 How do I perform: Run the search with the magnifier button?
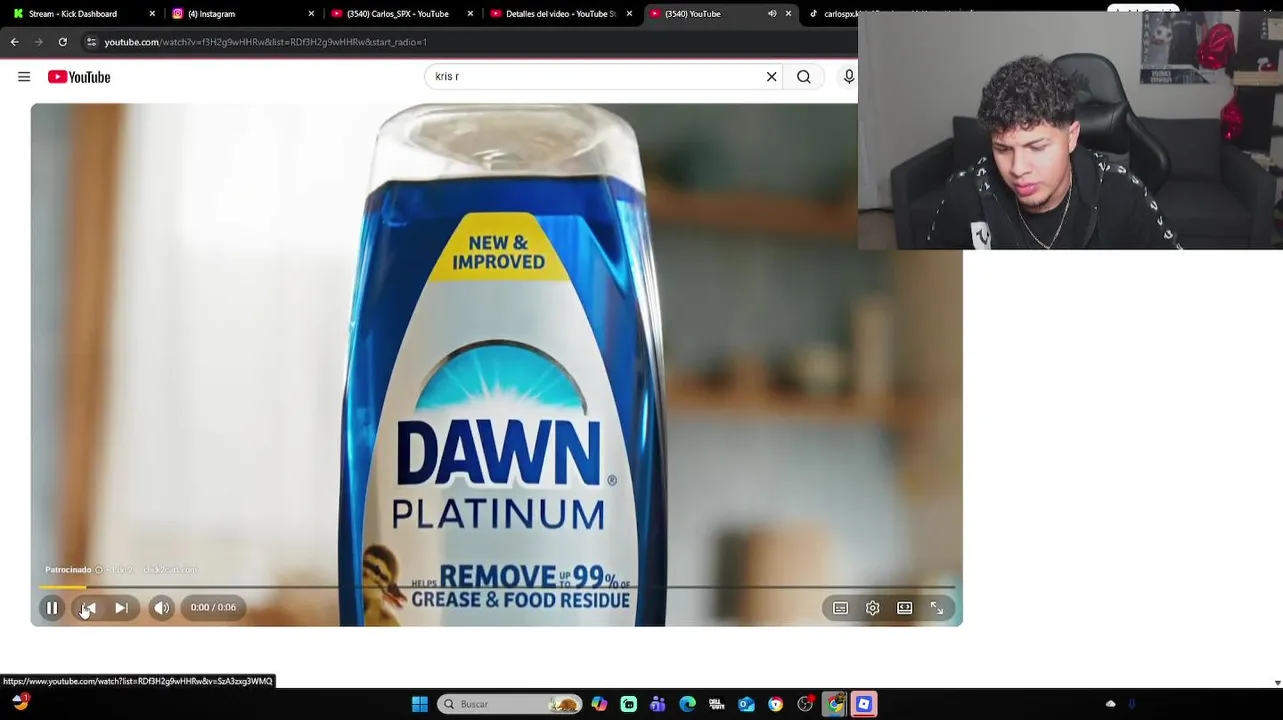tap(804, 77)
